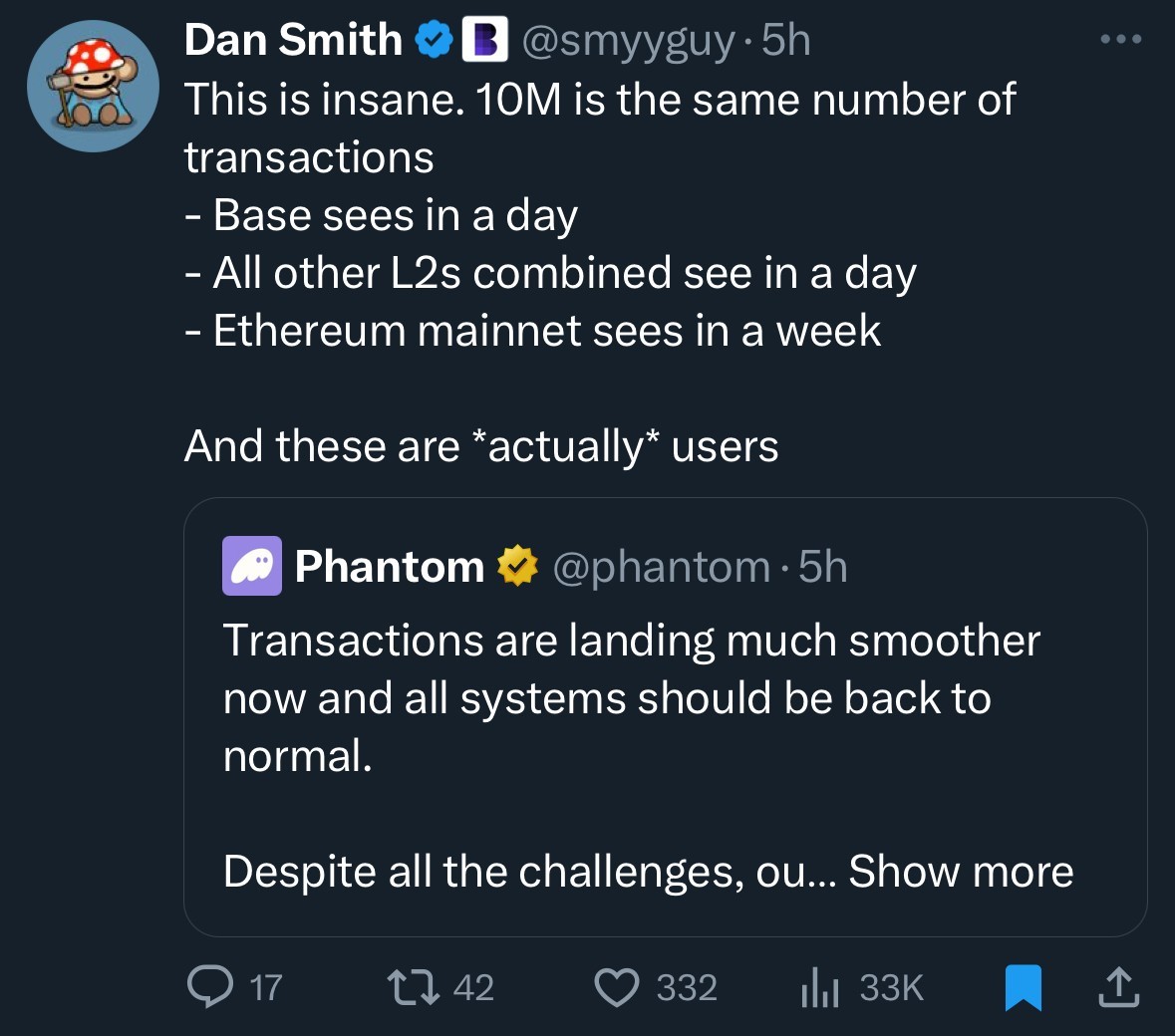
Task: Open the @phantom handle link
Action: 661,566
